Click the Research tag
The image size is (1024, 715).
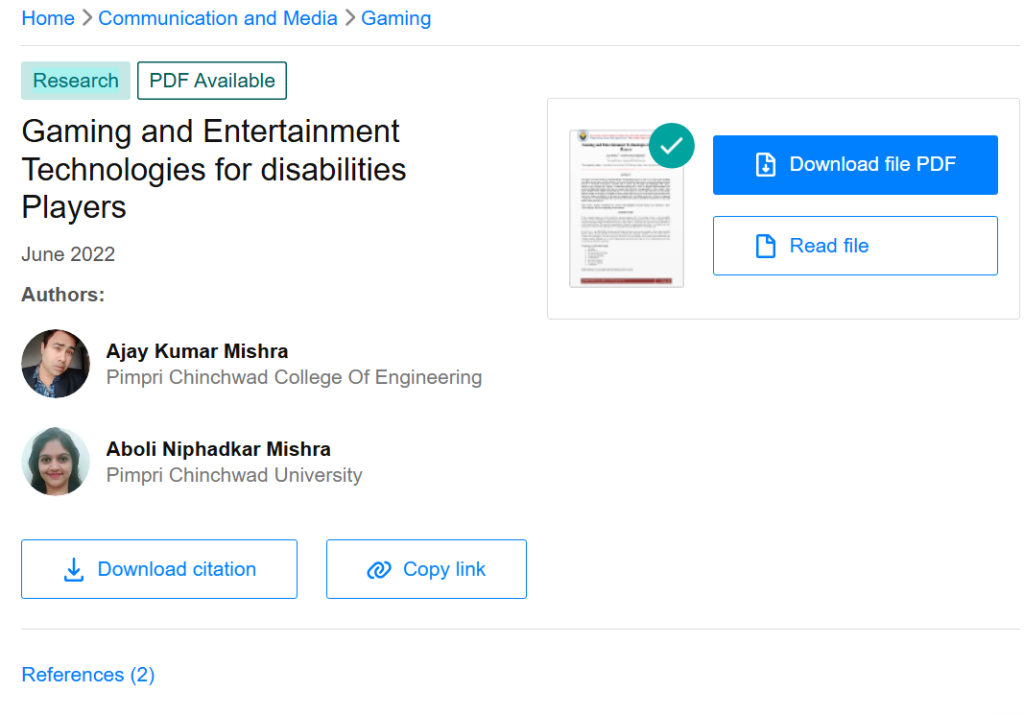click(x=75, y=80)
